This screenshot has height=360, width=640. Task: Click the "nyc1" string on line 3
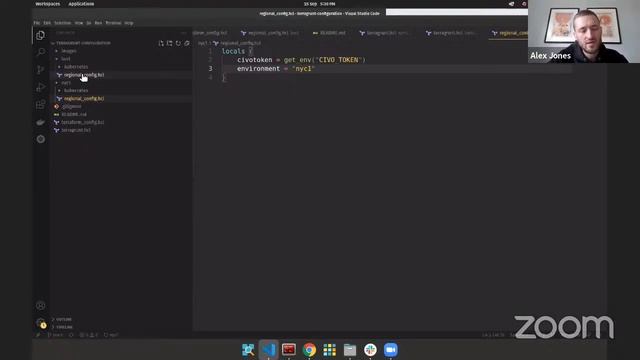click(x=303, y=69)
